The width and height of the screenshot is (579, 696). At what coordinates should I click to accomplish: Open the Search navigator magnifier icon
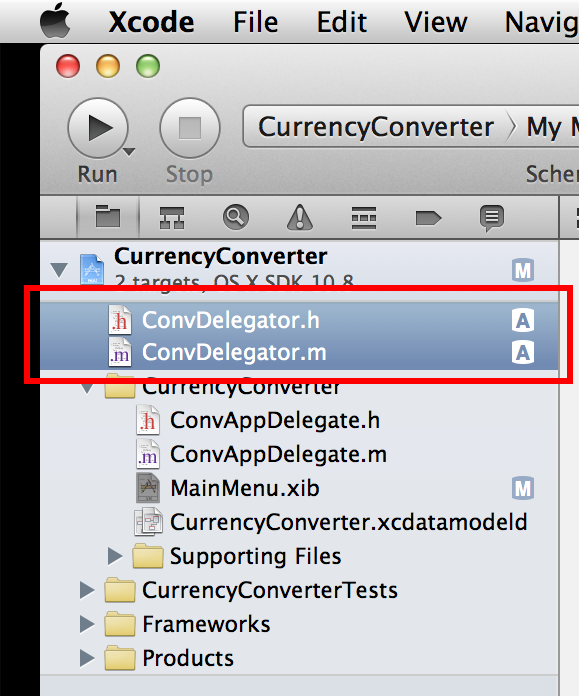235,217
